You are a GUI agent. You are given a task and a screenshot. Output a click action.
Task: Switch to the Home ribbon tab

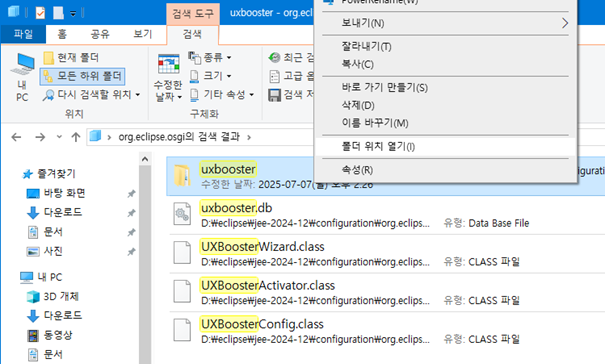click(62, 34)
